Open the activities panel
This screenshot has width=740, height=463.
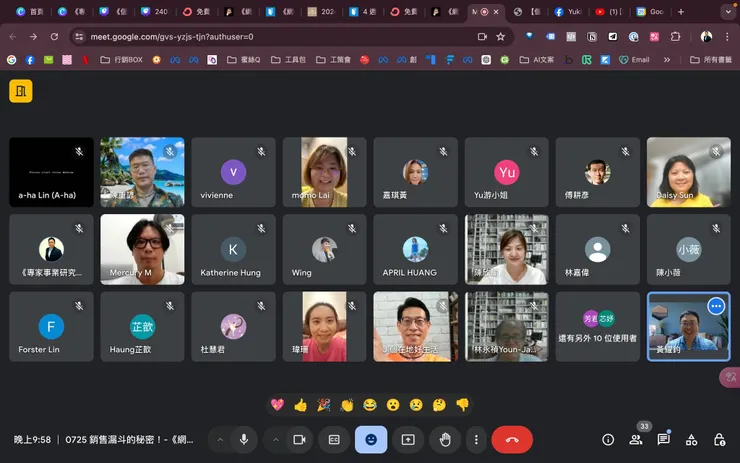(x=691, y=440)
